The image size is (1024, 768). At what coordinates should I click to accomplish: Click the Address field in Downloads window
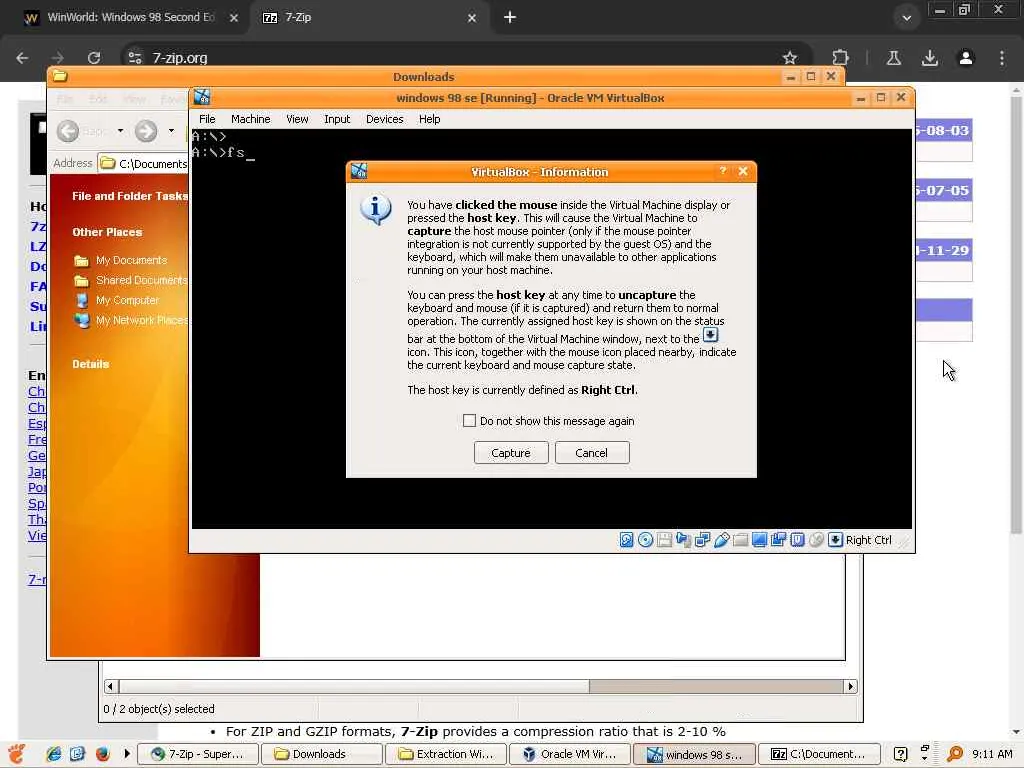coord(144,163)
